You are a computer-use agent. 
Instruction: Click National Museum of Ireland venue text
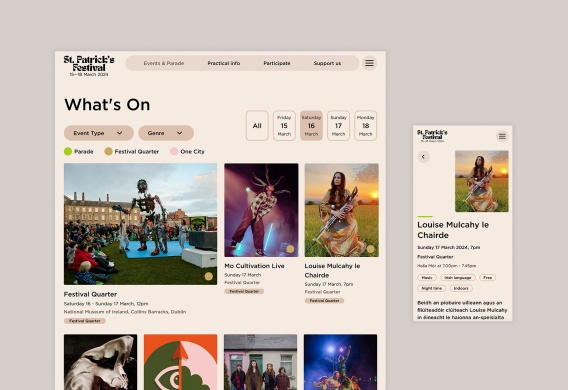click(125, 311)
